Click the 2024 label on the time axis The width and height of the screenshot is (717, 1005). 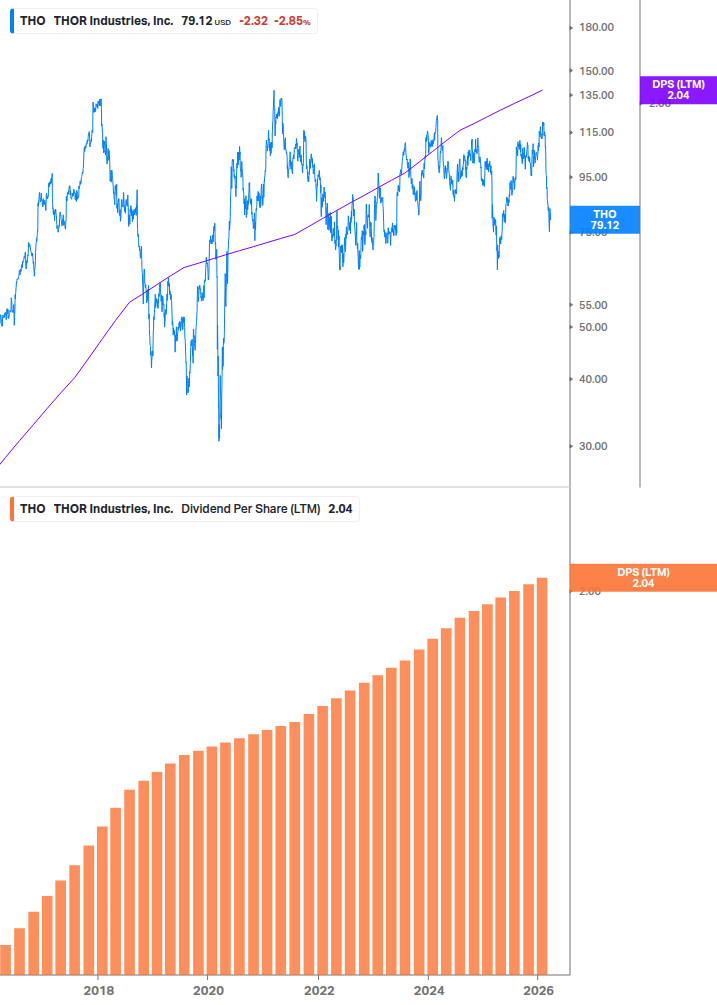[429, 990]
